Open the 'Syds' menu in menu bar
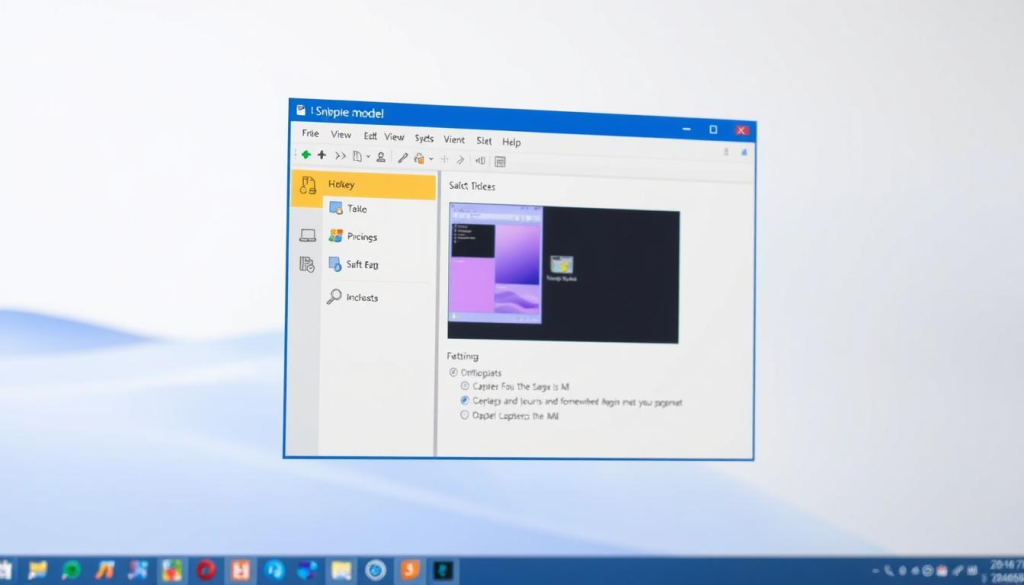 424,138
